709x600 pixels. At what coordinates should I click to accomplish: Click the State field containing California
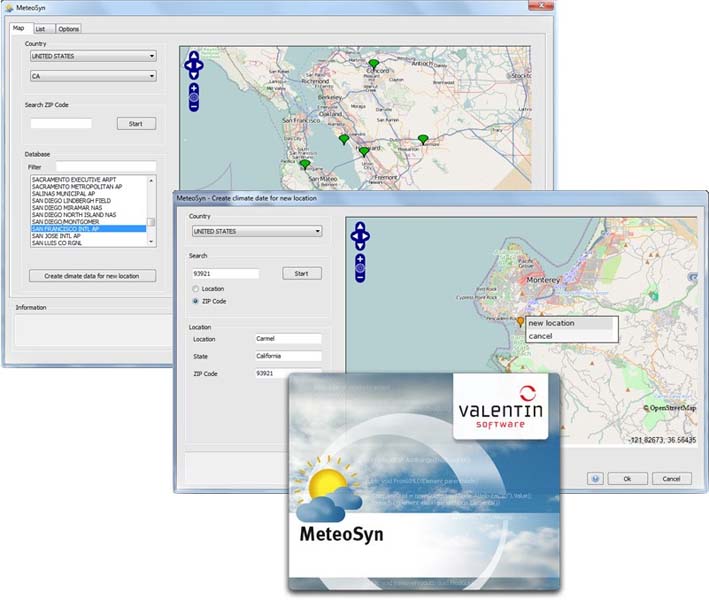tap(288, 356)
